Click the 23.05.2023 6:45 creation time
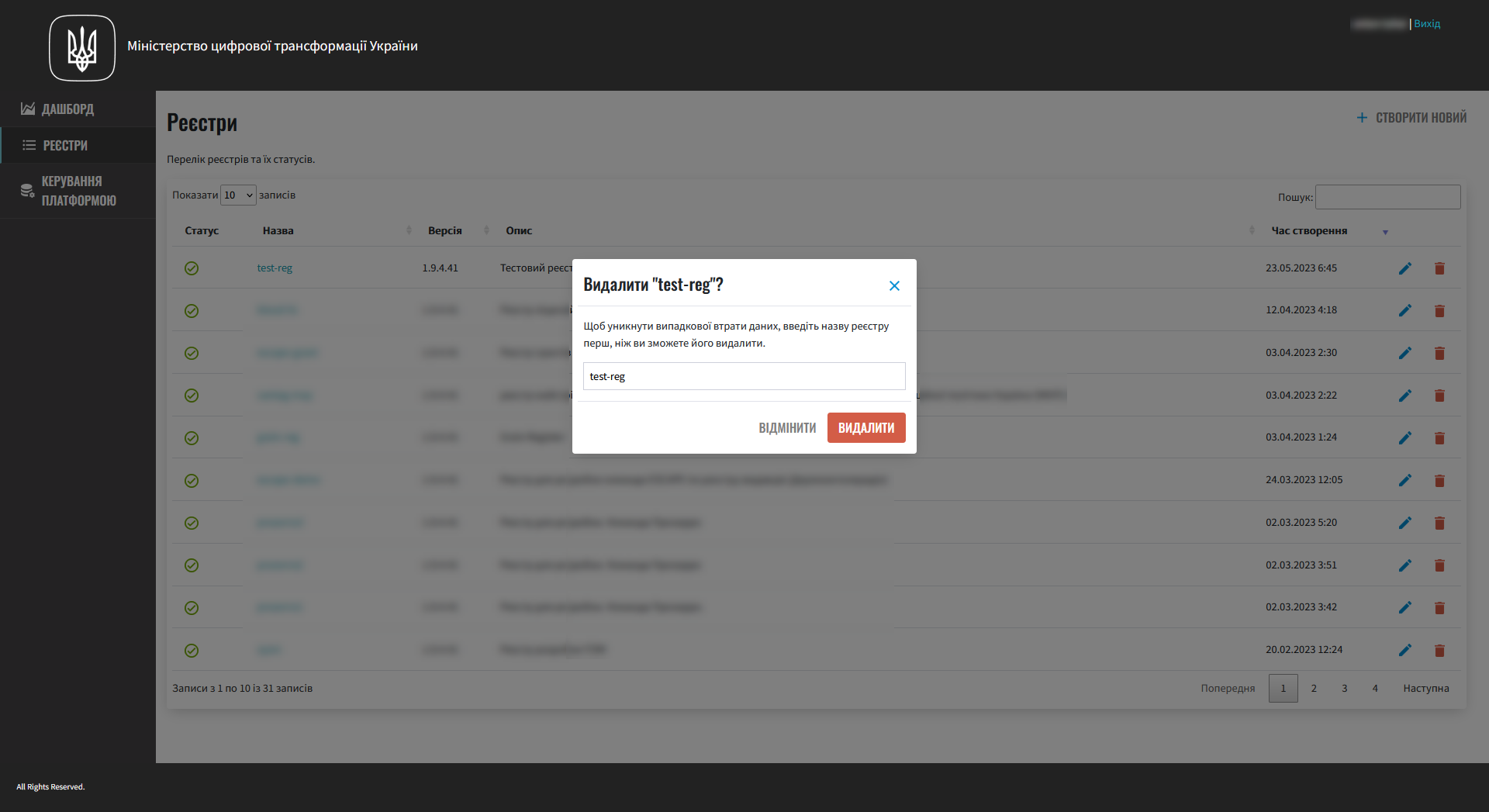 click(x=1301, y=268)
